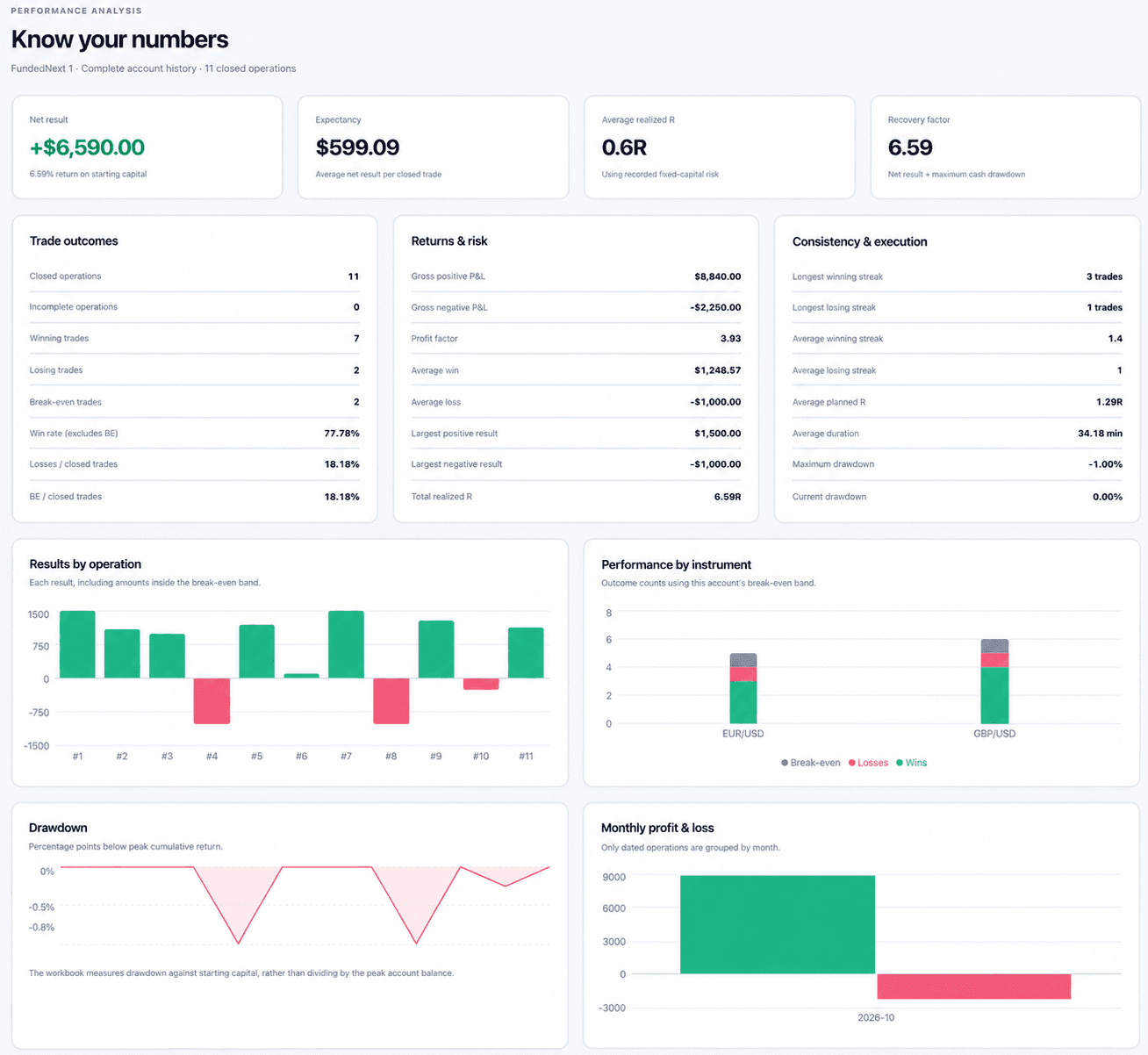Click the Closed operations count 11
The height and width of the screenshot is (1055, 1148).
pos(354,276)
